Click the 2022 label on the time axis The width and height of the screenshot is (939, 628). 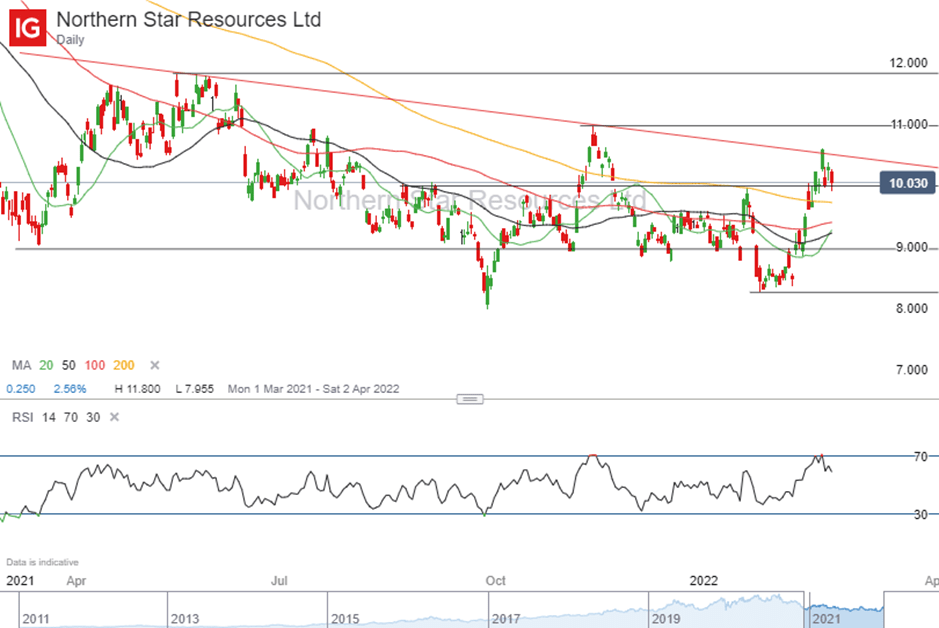pos(704,581)
